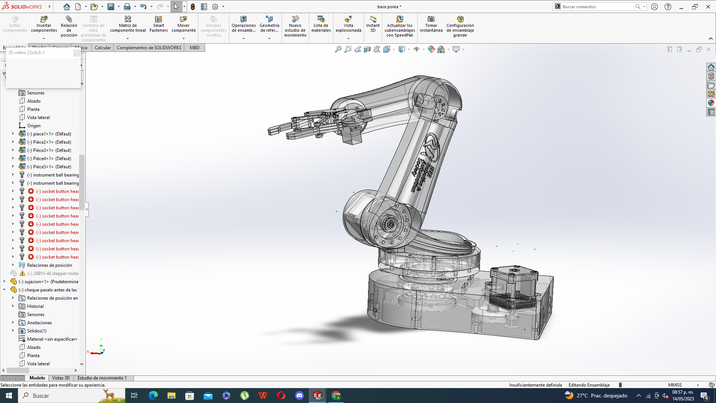The image size is (716, 403).
Task: Open the Appearances color ball in task pane
Action: (x=711, y=103)
